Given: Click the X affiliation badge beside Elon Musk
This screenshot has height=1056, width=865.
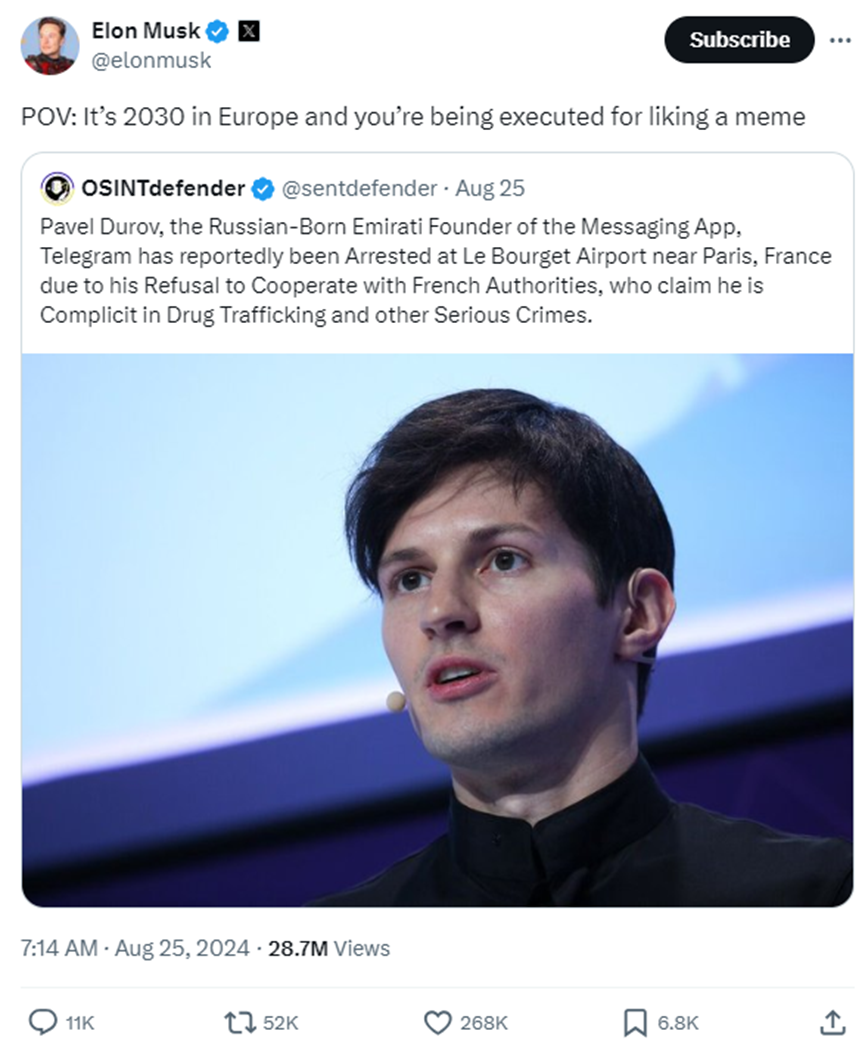Looking at the screenshot, I should click(x=248, y=32).
